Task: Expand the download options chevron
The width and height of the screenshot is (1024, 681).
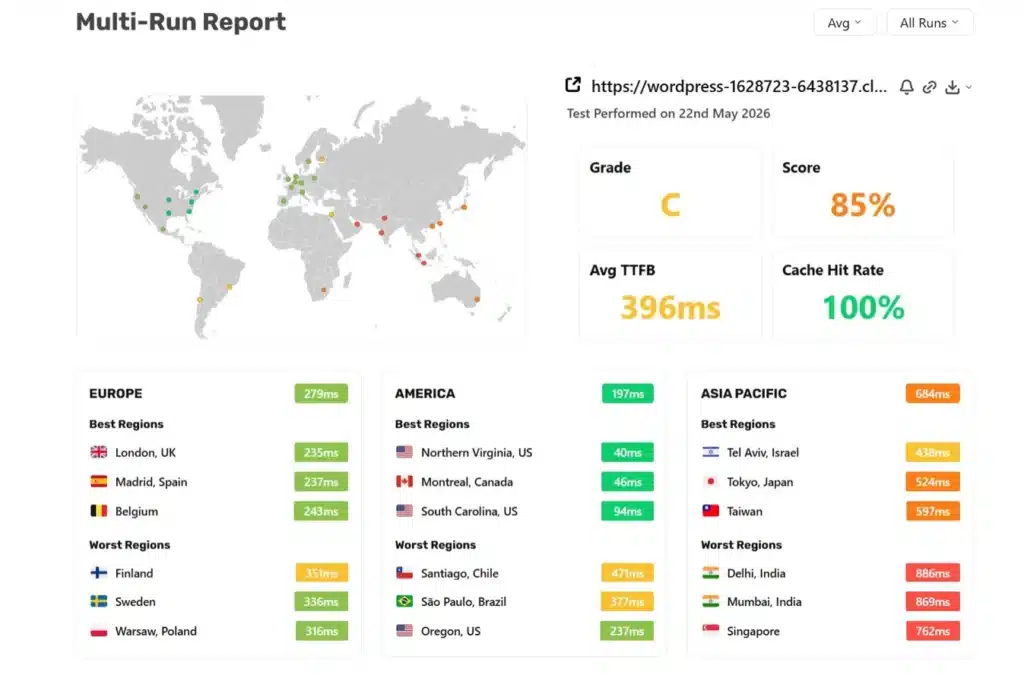Action: tap(968, 87)
